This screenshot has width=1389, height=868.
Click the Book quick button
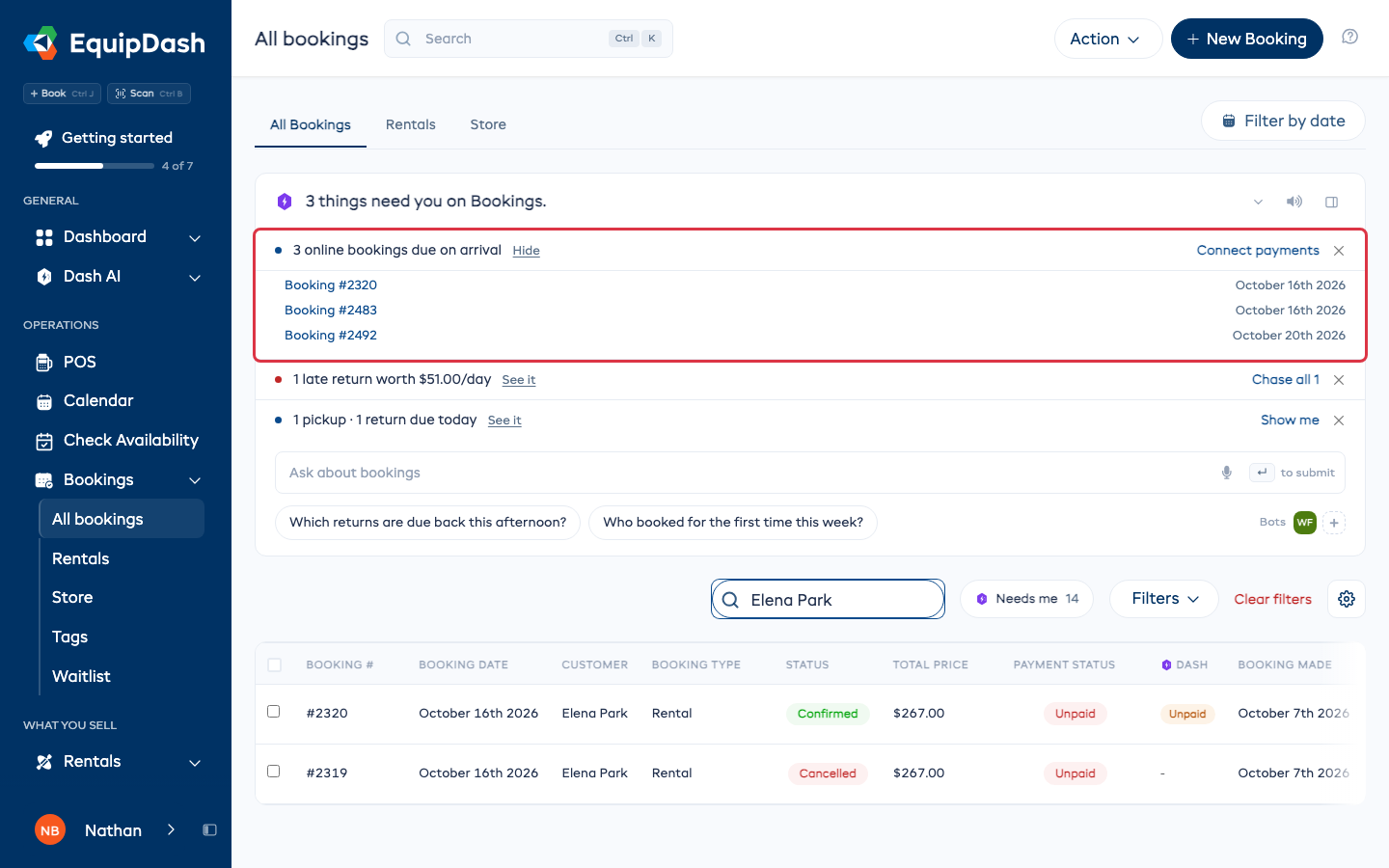click(x=62, y=94)
